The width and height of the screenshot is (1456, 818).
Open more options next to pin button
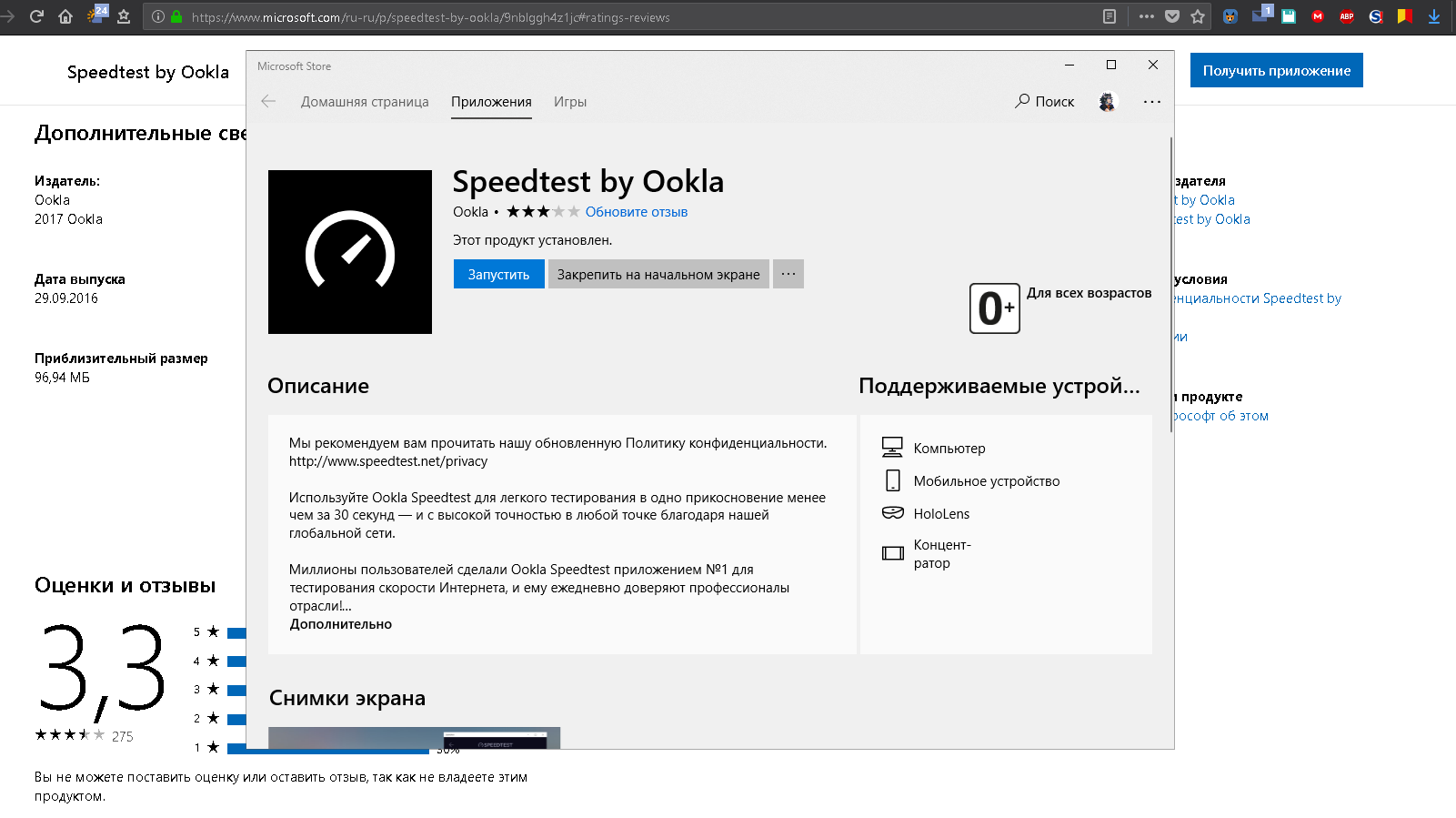[788, 274]
